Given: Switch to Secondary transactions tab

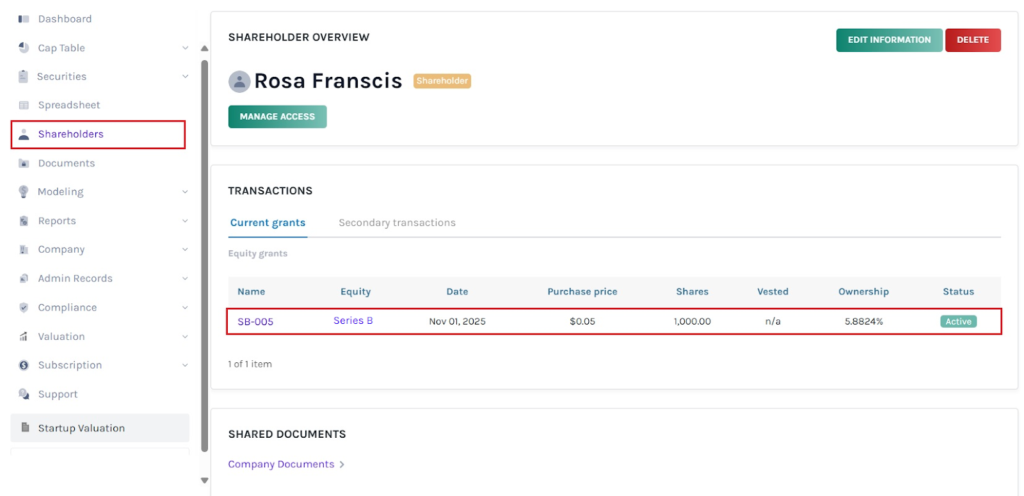Looking at the screenshot, I should [397, 223].
